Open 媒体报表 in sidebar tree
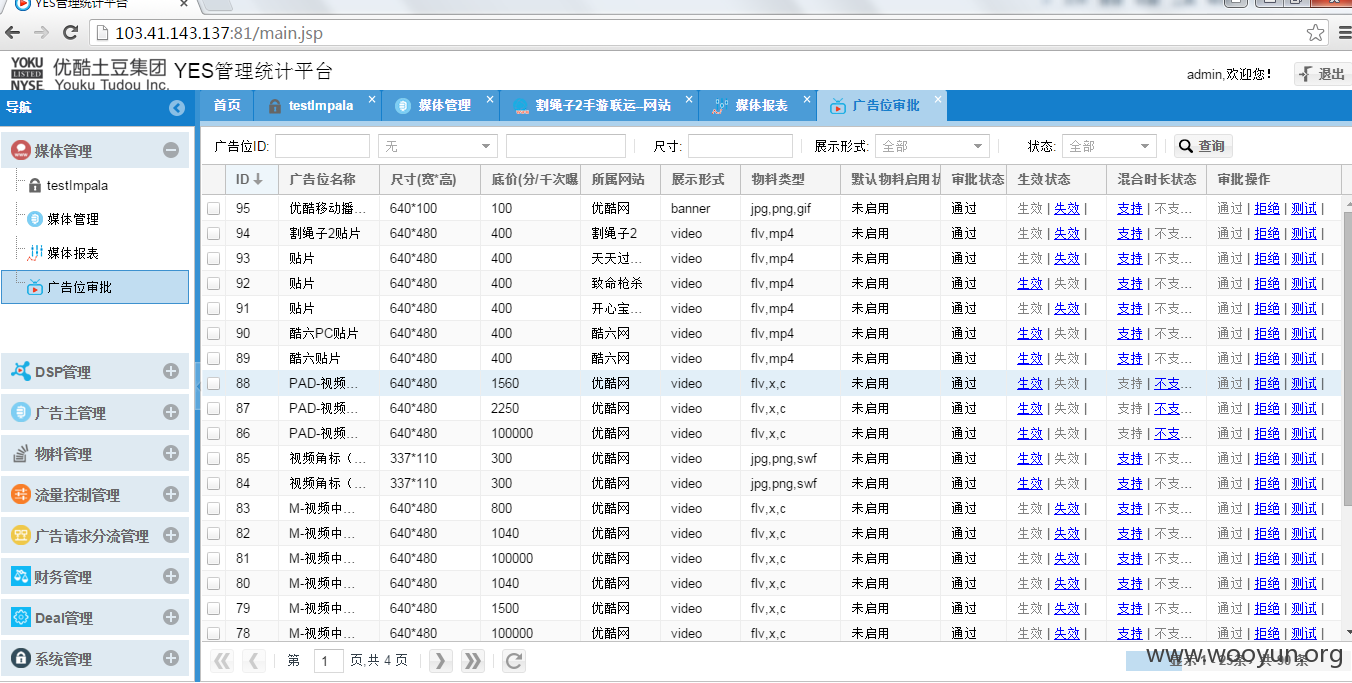 [x=73, y=253]
